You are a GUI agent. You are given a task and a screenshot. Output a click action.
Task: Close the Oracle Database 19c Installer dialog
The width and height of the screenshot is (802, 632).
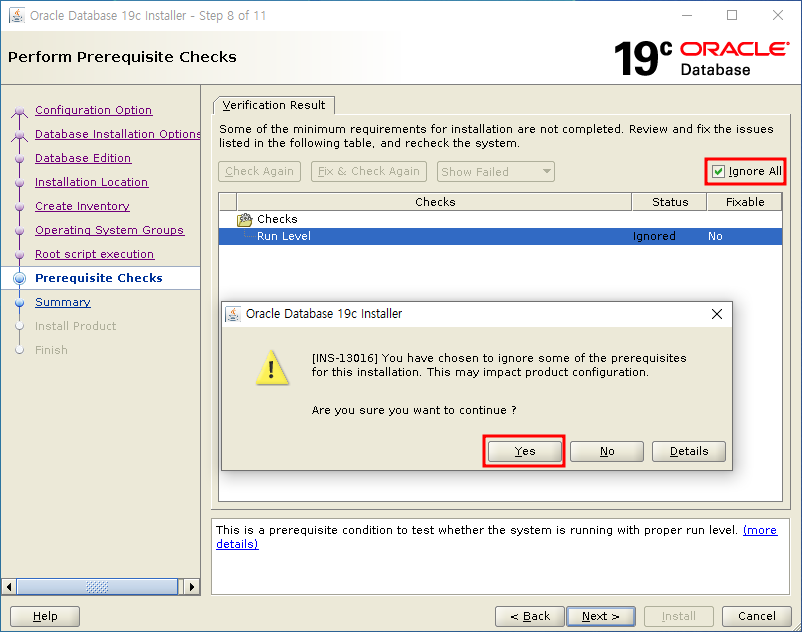point(717,314)
